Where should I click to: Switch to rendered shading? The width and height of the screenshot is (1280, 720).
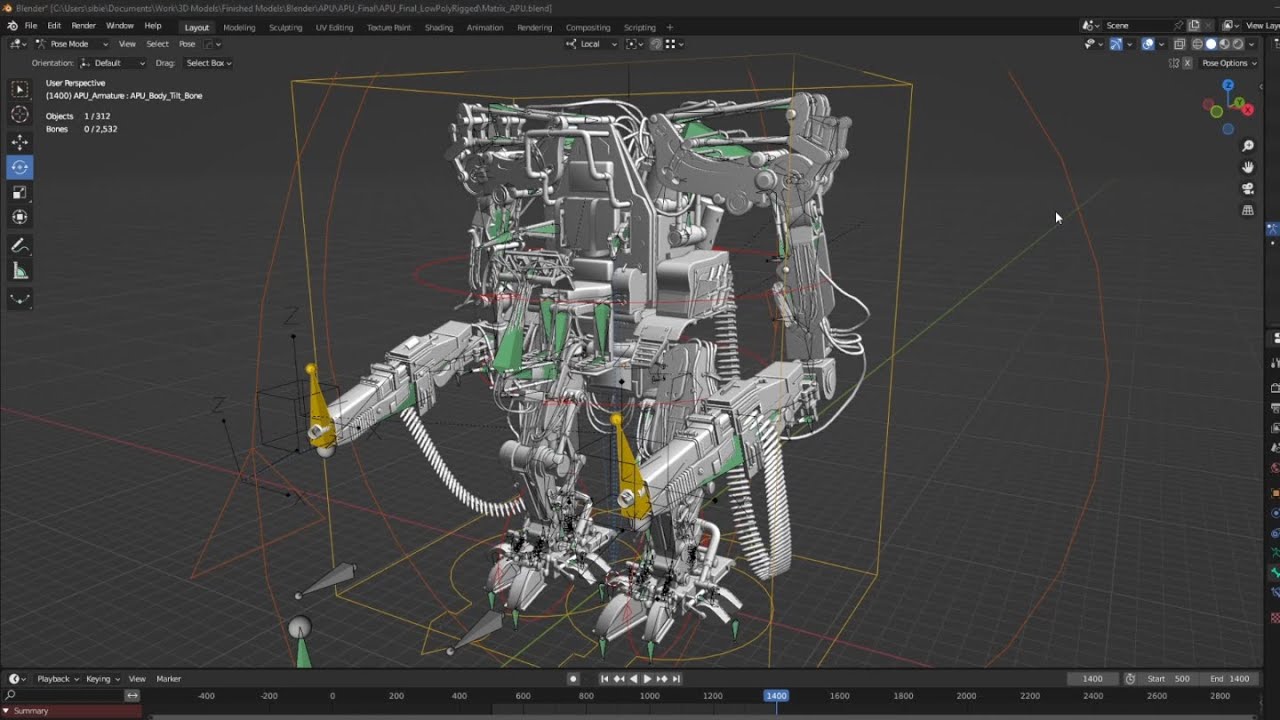pyautogui.click(x=1238, y=44)
